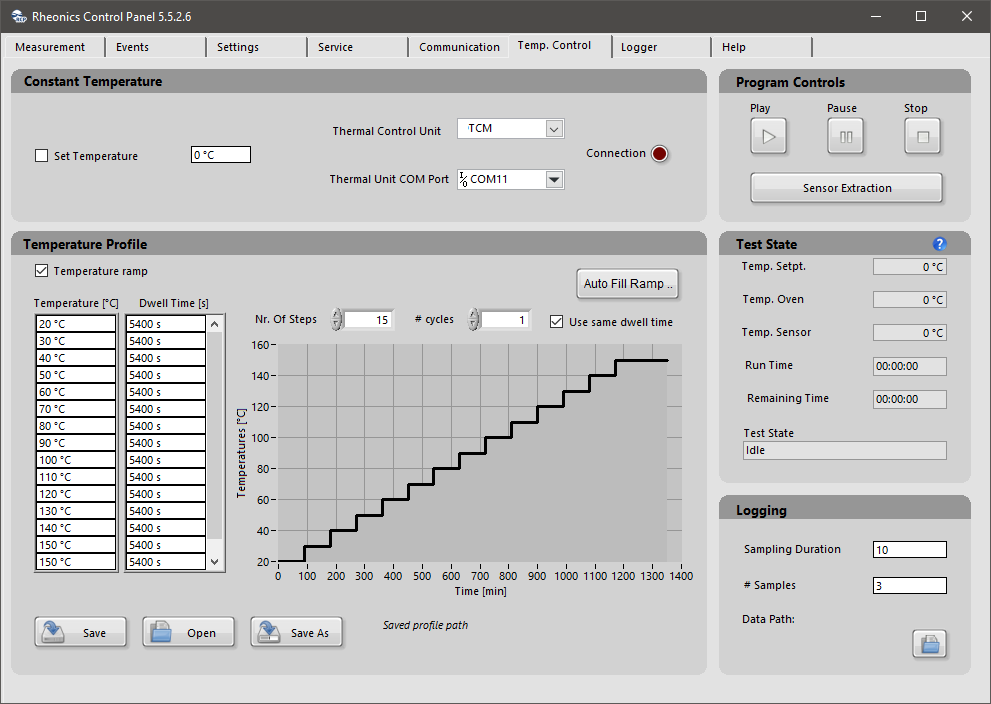
Task: Click dwell time list scroll-down arrow
Action: tap(215, 562)
